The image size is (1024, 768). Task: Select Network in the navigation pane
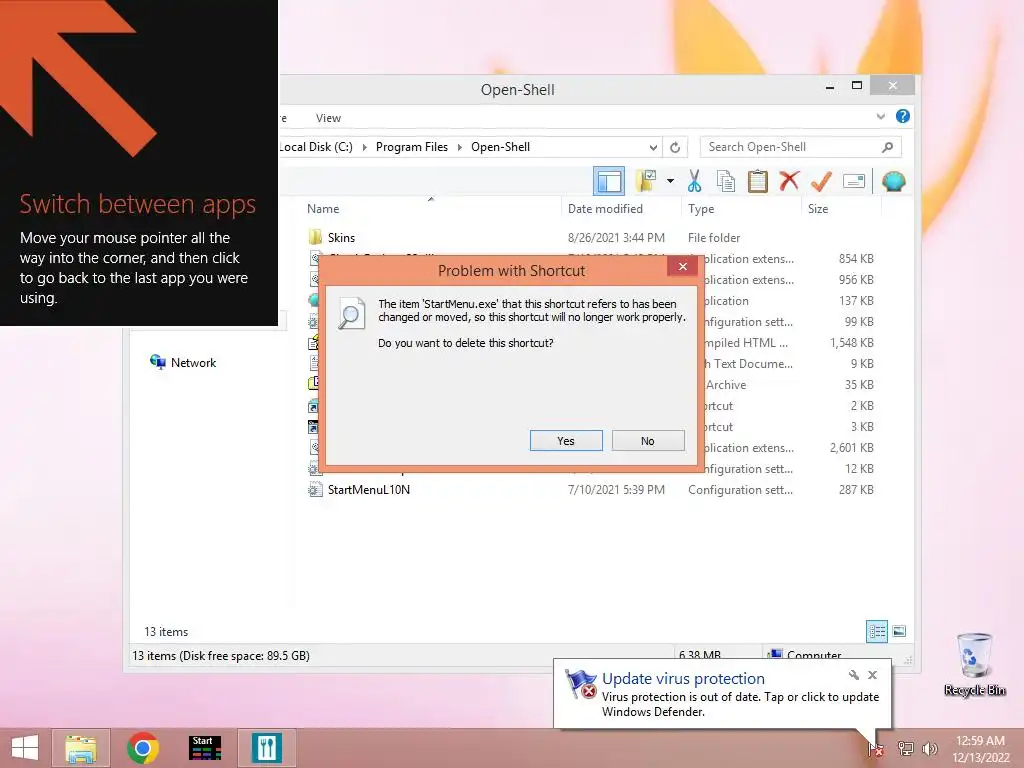point(193,362)
